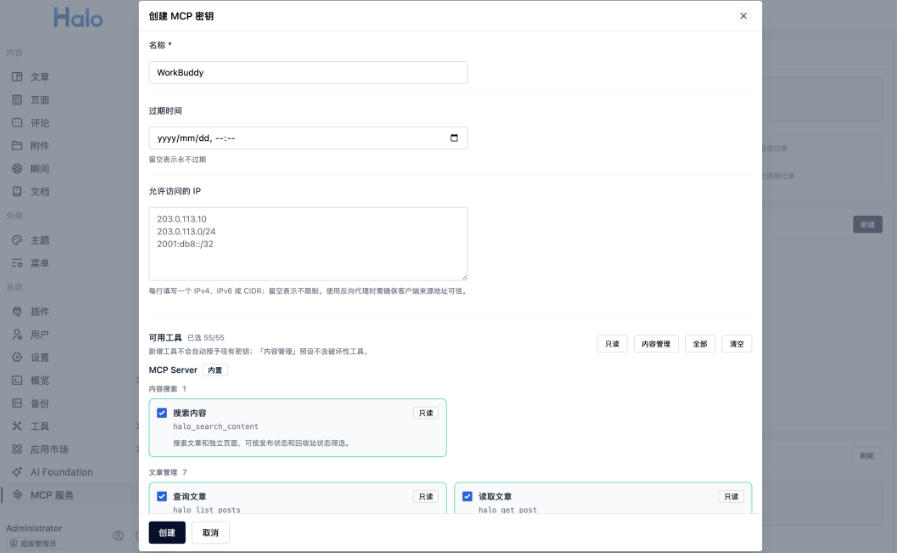Click the 应用市场 grid sidebar icon
The image size is (897, 553).
pyautogui.click(x=17, y=449)
